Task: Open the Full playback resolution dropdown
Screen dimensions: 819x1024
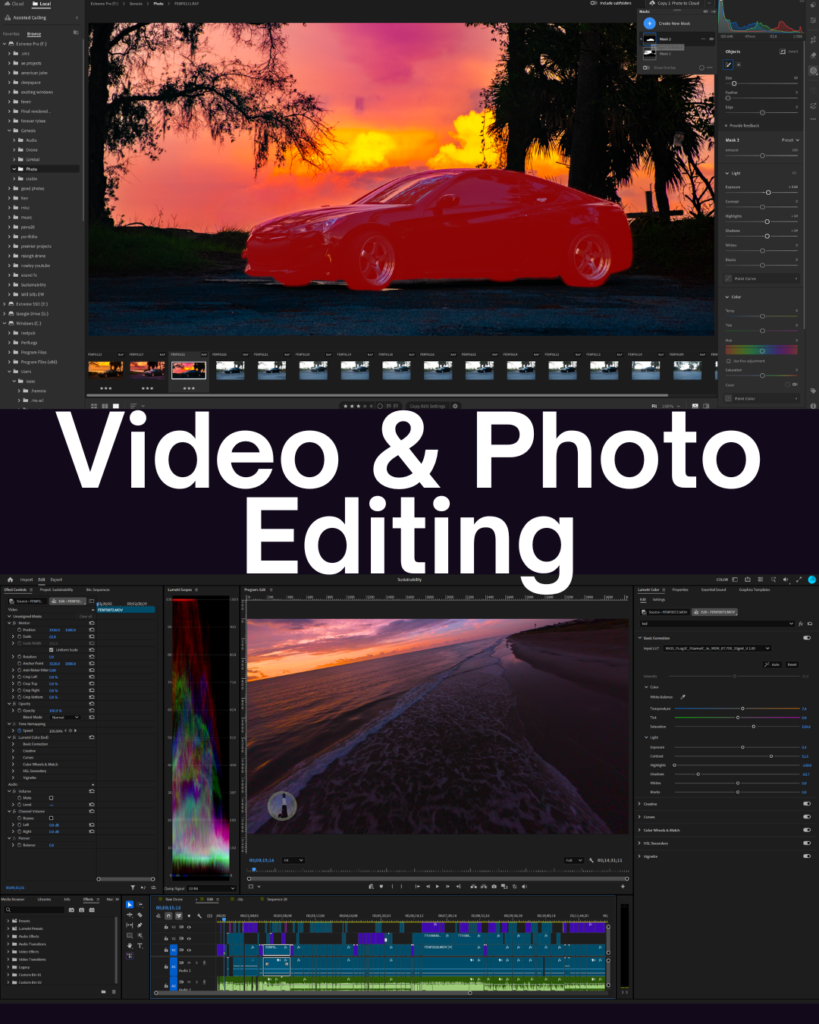Action: (x=573, y=860)
